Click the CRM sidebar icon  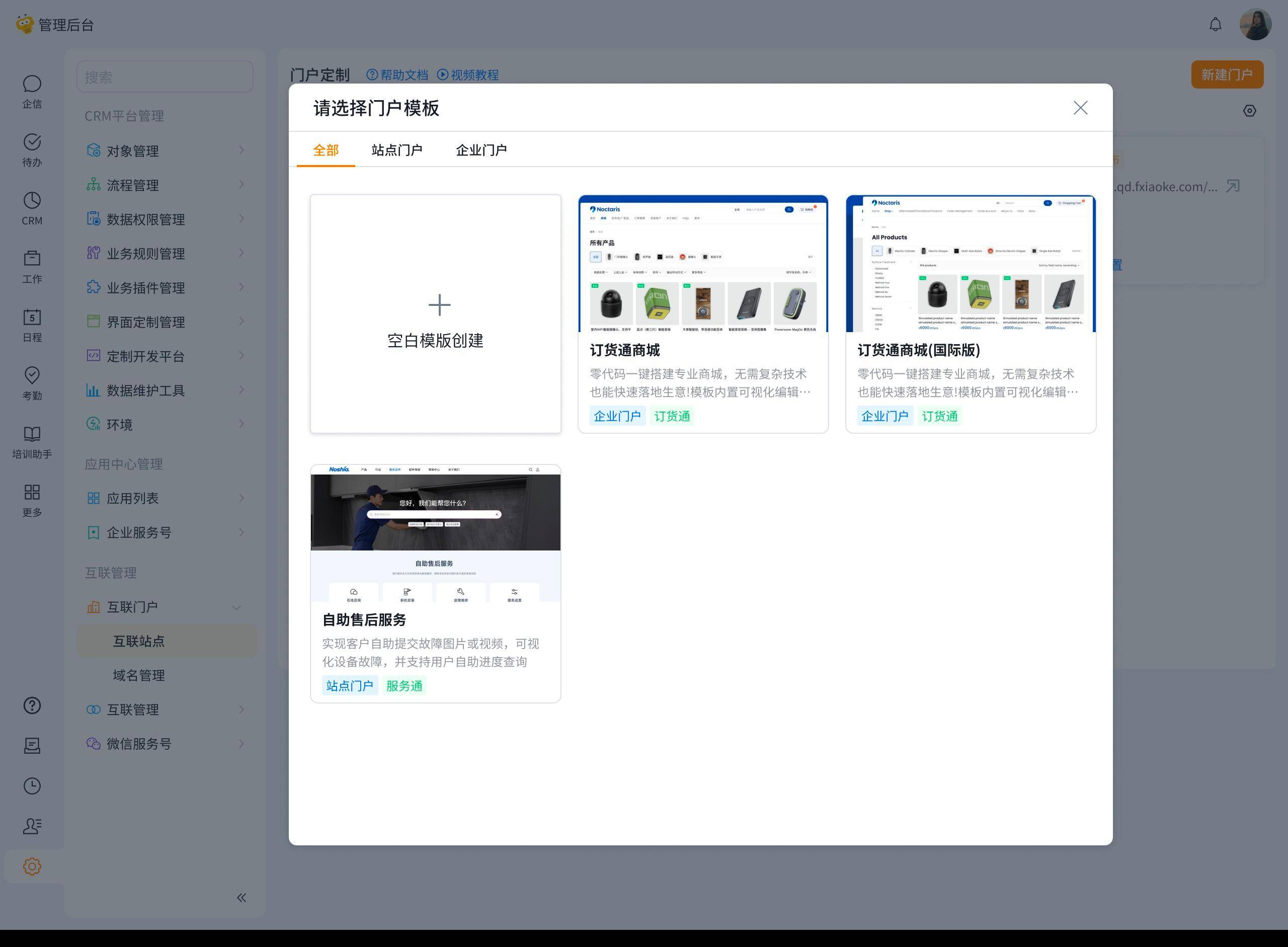coord(32,201)
